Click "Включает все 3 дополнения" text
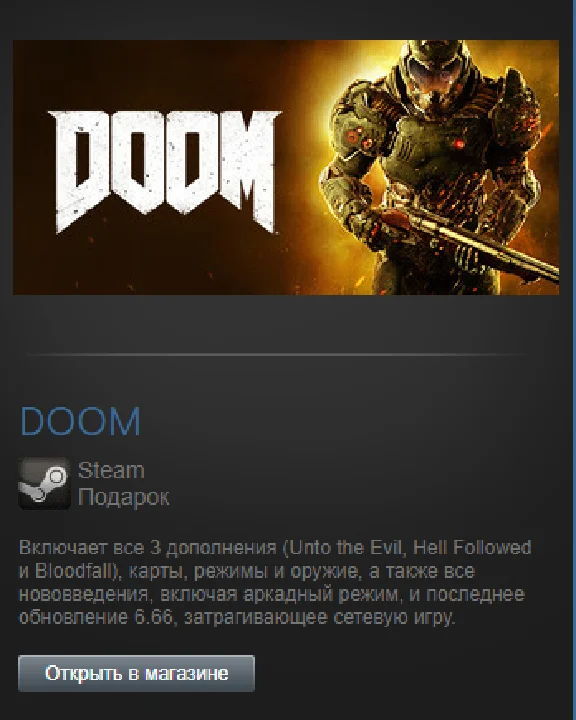 tap(148, 547)
